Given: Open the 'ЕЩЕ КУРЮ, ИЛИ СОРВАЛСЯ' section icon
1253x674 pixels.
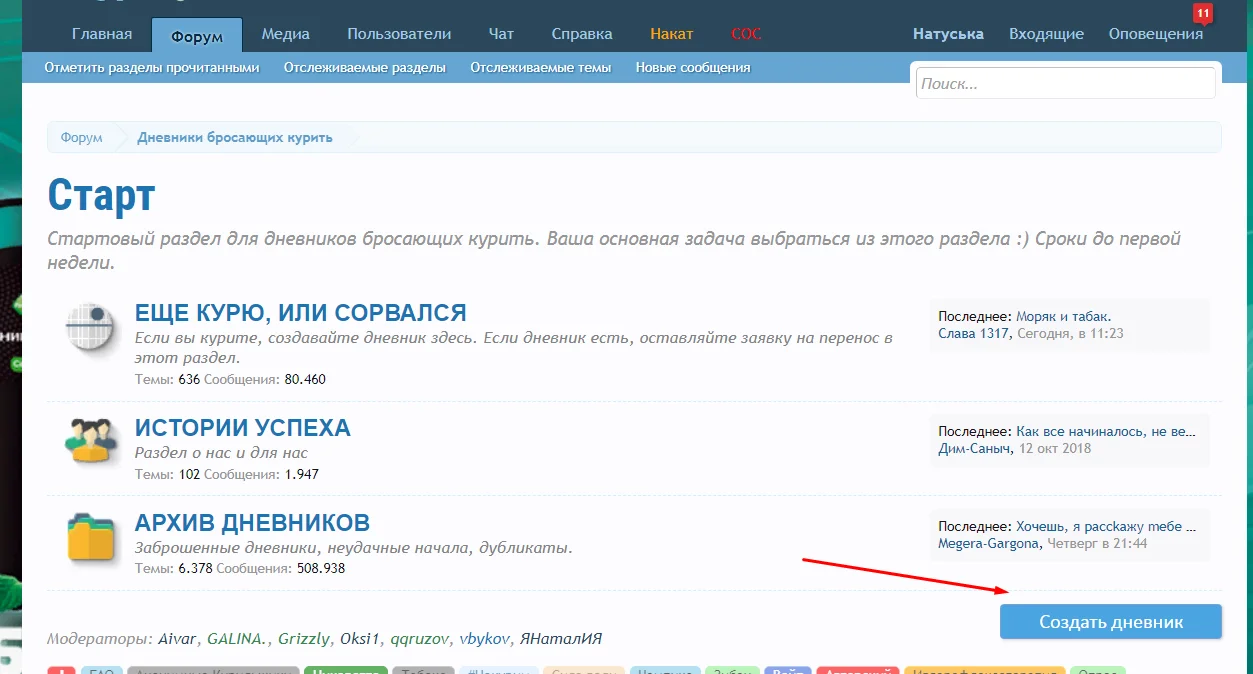Looking at the screenshot, I should 90,327.
